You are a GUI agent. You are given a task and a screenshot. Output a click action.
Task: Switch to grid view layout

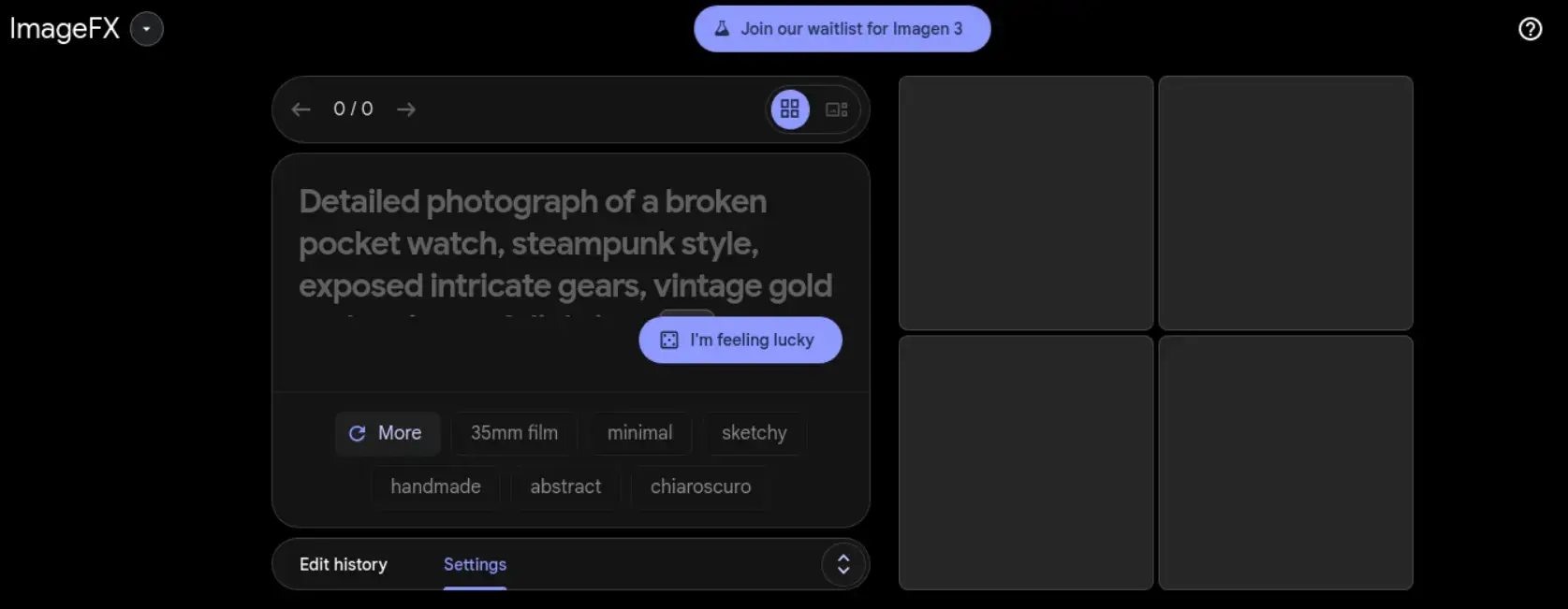(x=790, y=109)
